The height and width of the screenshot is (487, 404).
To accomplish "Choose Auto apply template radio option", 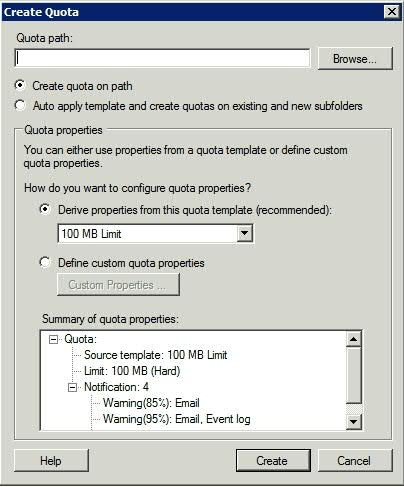I will coord(20,105).
